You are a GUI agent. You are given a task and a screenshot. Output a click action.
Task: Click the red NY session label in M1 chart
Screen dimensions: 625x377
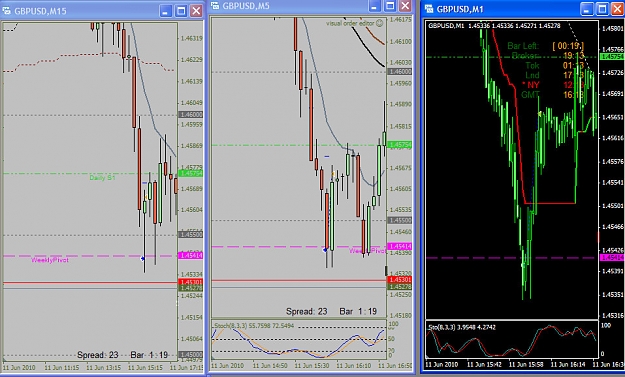click(x=531, y=85)
